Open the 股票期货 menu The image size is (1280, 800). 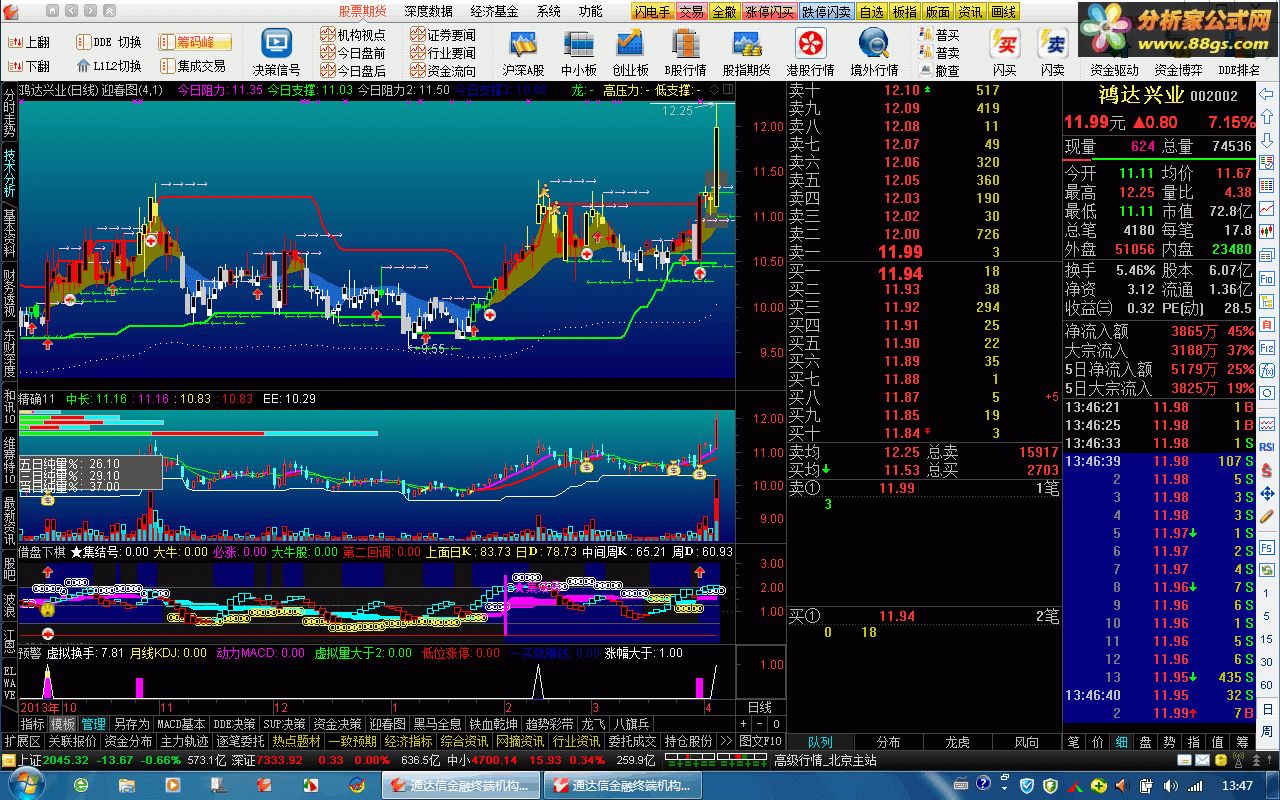(362, 12)
